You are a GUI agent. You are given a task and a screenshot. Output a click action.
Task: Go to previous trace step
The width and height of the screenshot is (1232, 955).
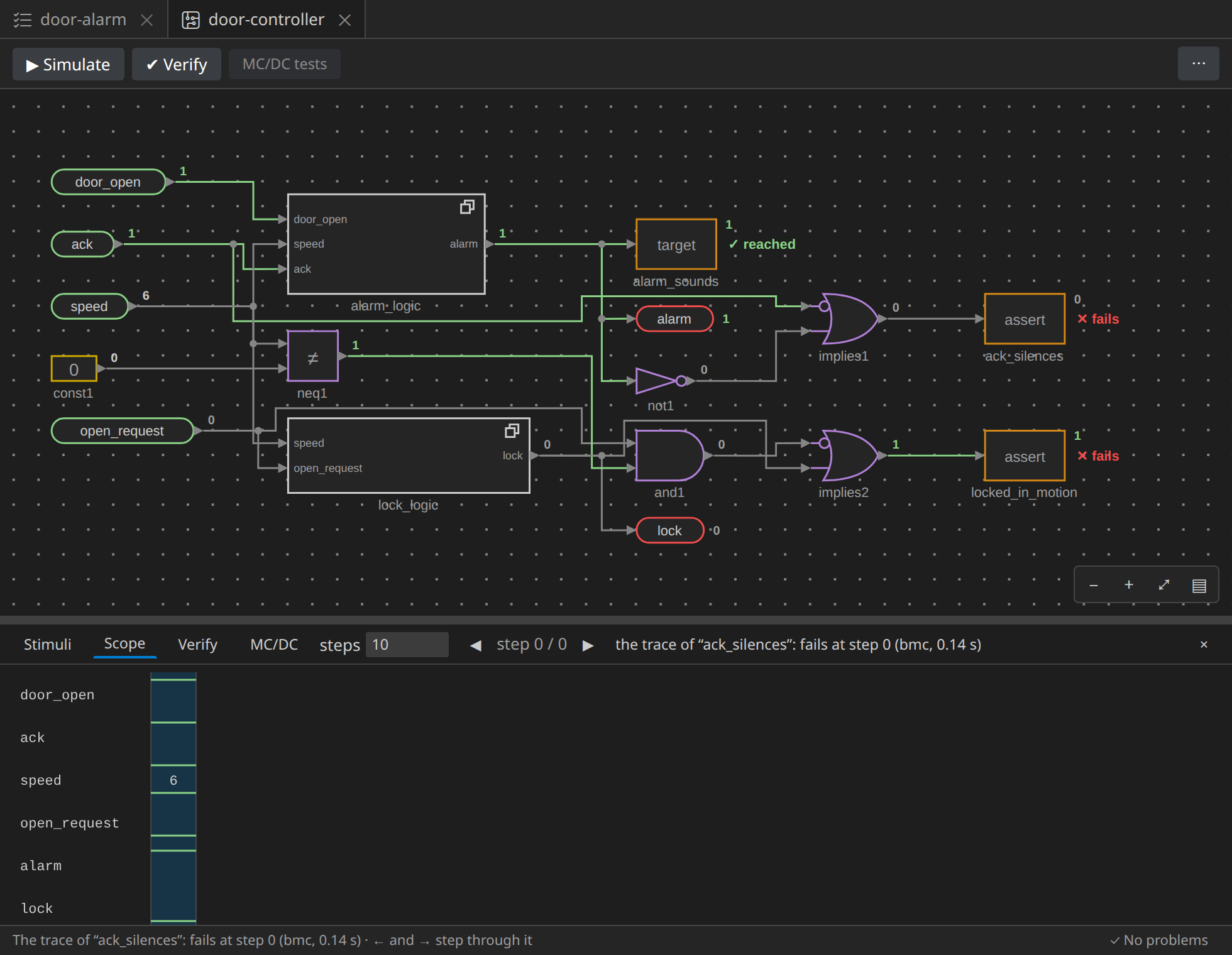(476, 645)
